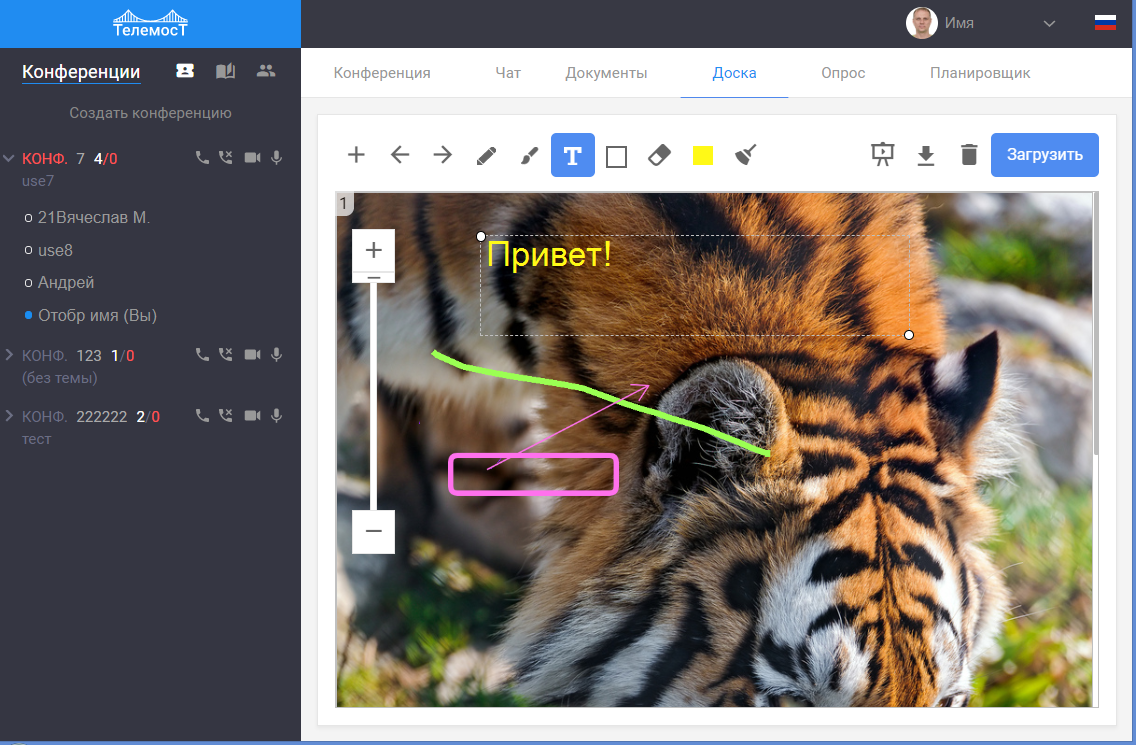Collapse conference 7 participant list
Image resolution: width=1136 pixels, height=745 pixels.
pos(9,158)
